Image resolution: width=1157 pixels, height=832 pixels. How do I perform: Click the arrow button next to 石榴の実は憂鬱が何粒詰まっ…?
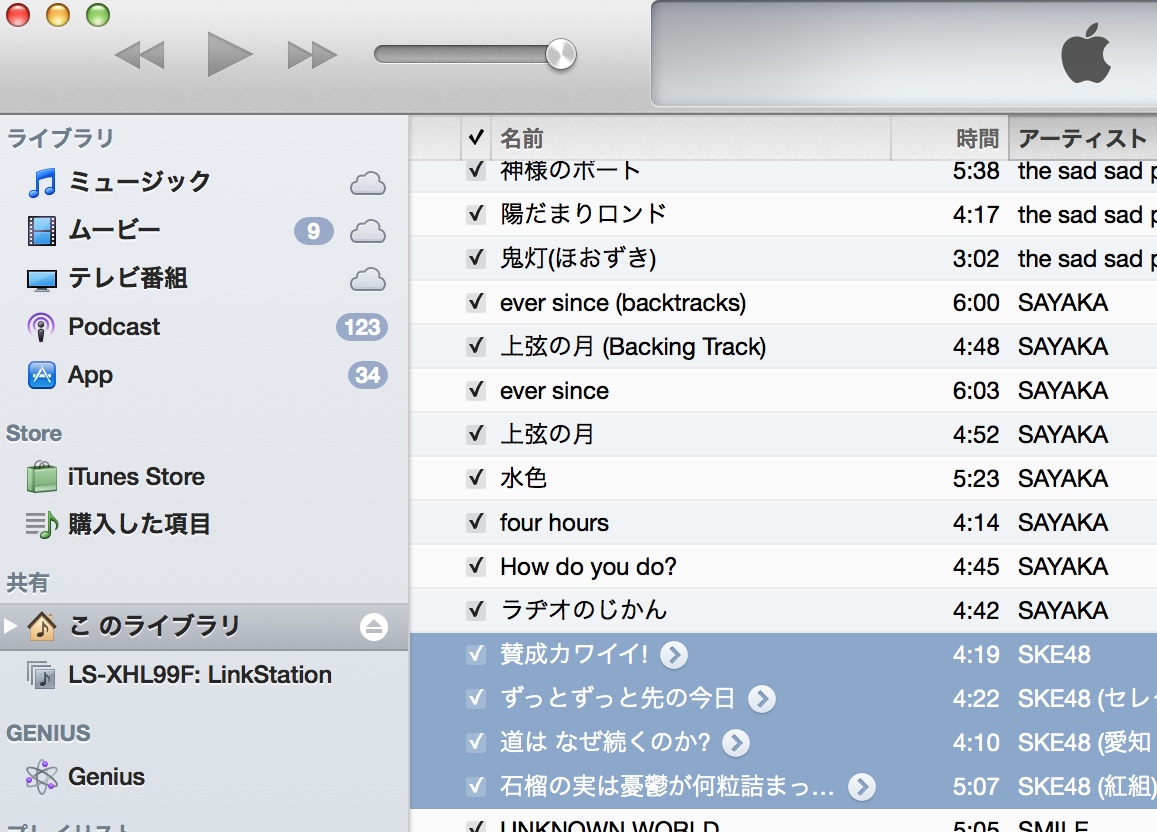862,787
